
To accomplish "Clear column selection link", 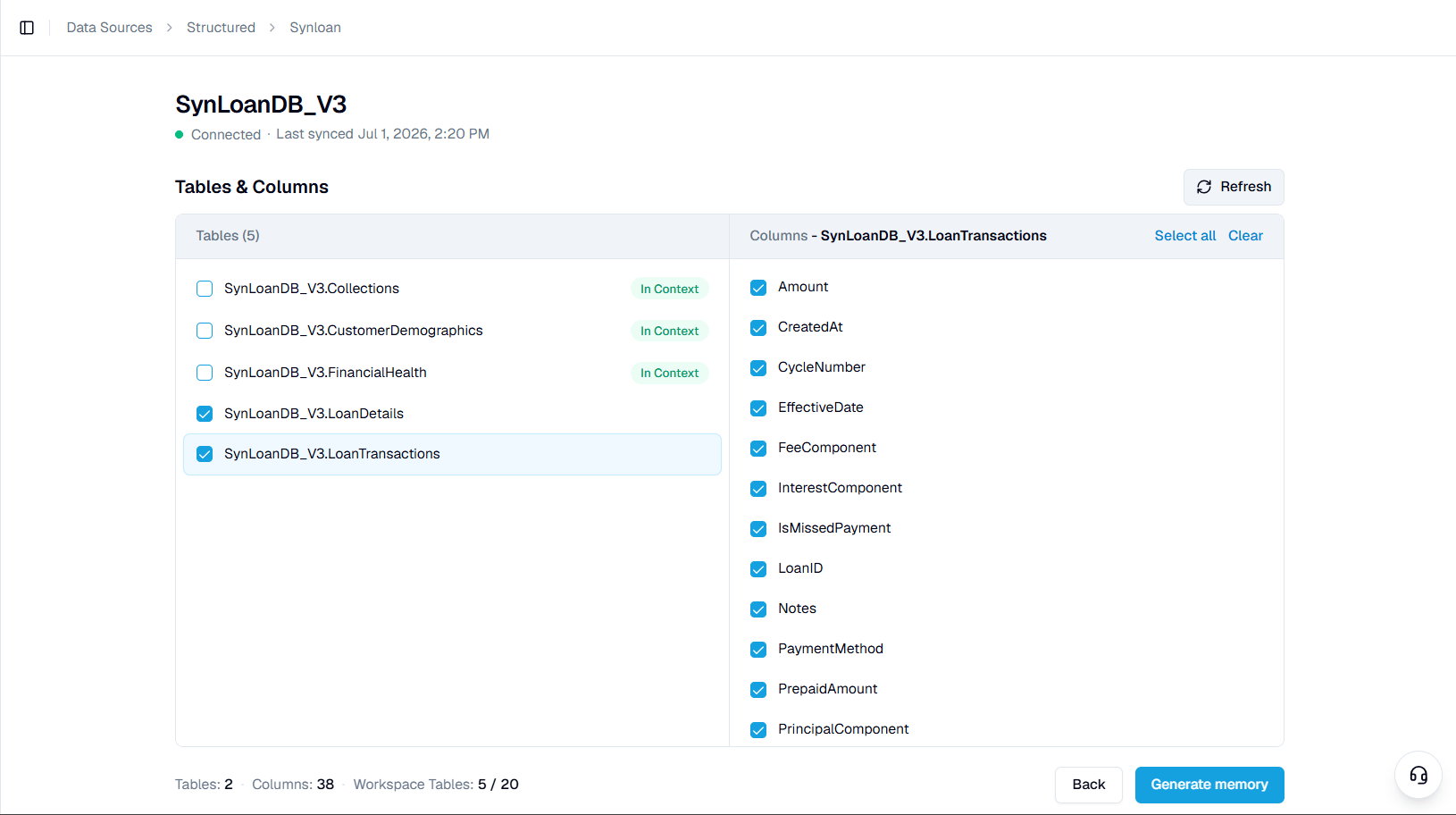I will [x=1245, y=236].
